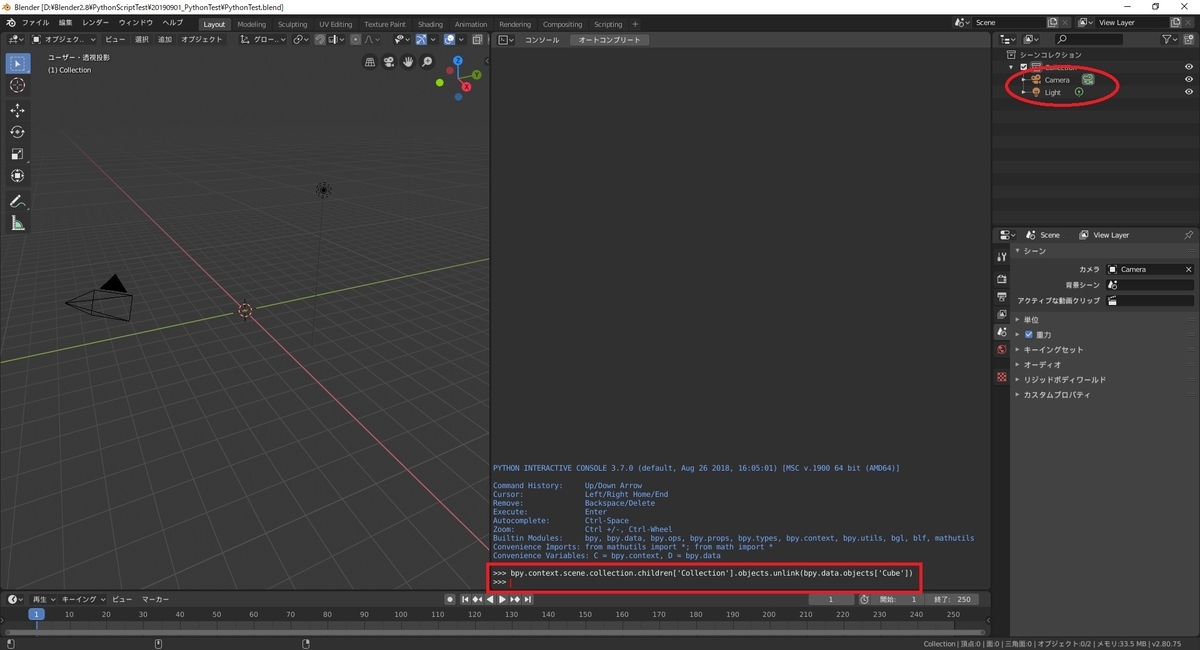1200x650 pixels.
Task: Click the Z axis on navigation gizmo
Action: coord(458,61)
